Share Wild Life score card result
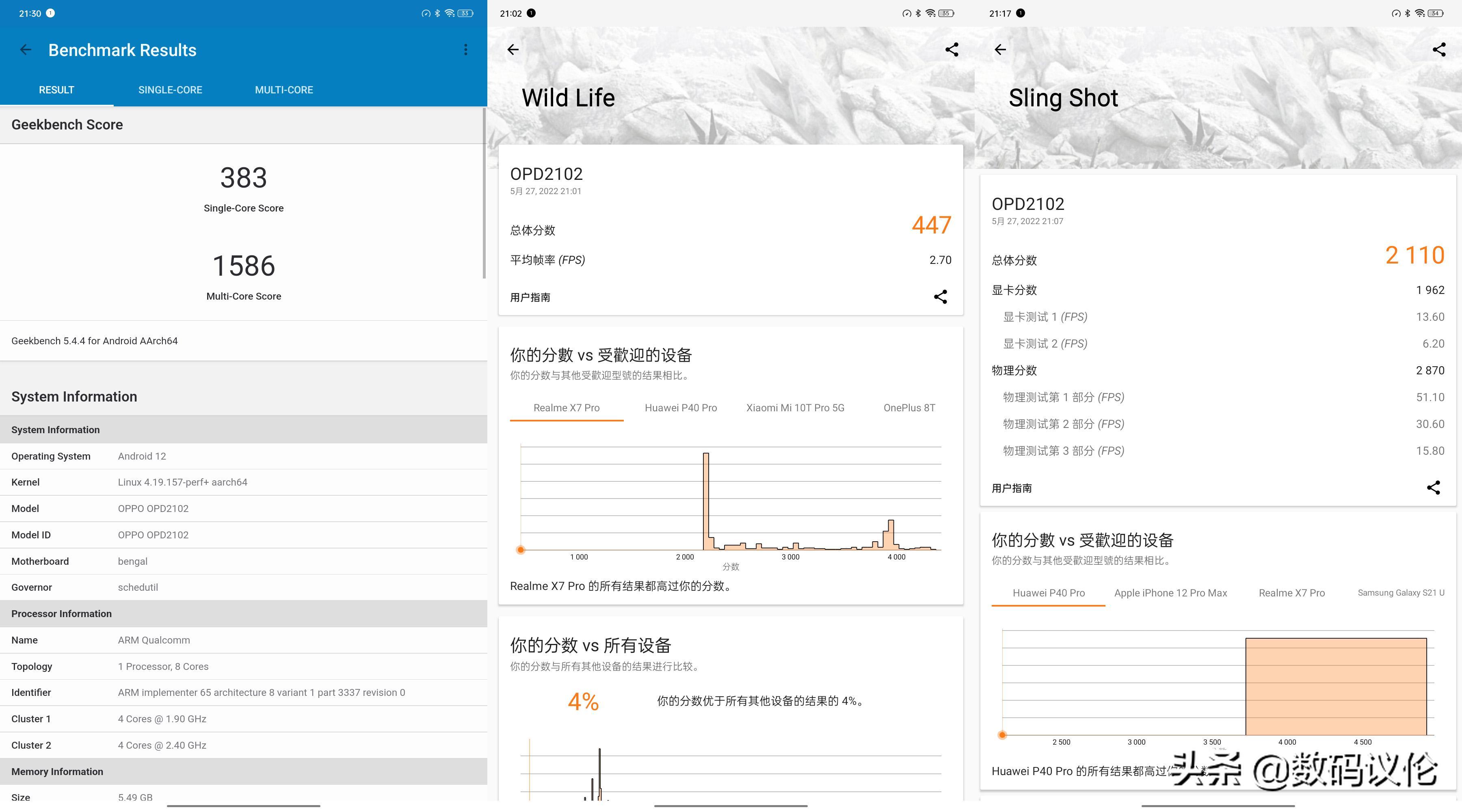The height and width of the screenshot is (812, 1462). pyautogui.click(x=941, y=297)
